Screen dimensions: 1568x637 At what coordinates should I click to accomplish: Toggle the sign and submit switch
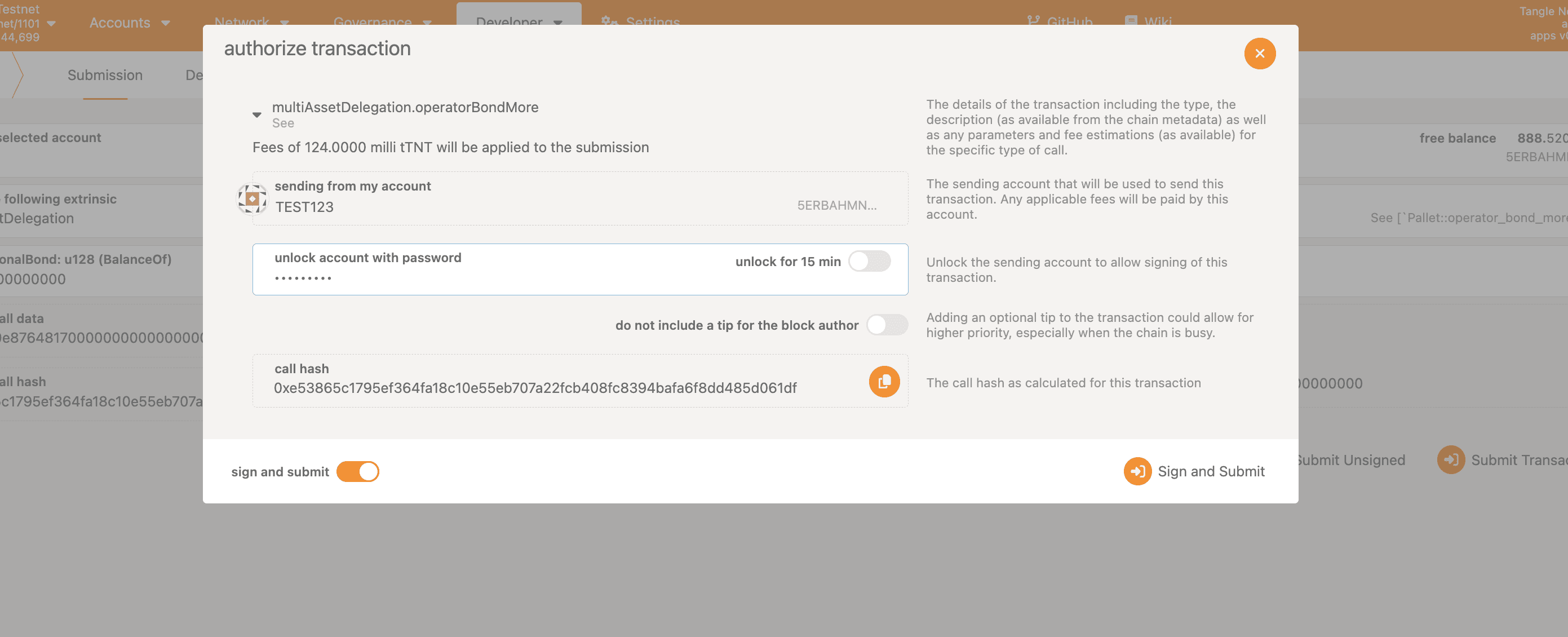coord(357,471)
